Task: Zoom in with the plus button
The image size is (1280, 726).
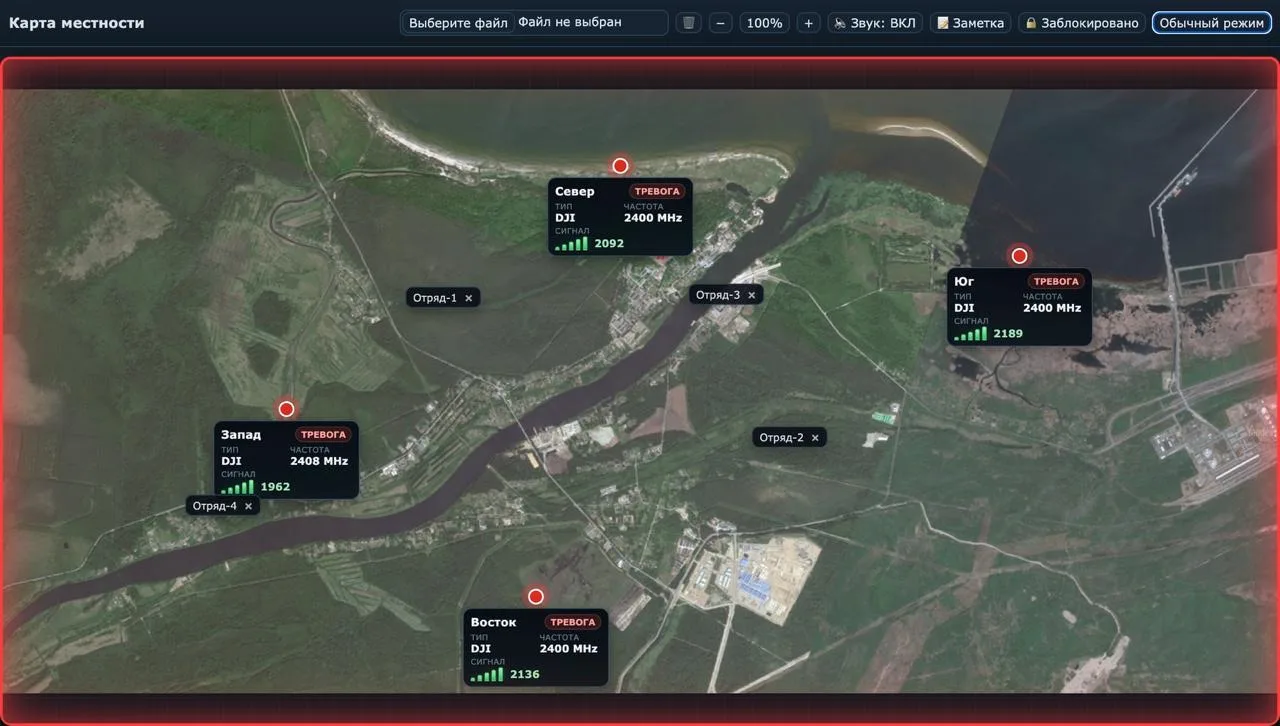Action: (x=809, y=23)
